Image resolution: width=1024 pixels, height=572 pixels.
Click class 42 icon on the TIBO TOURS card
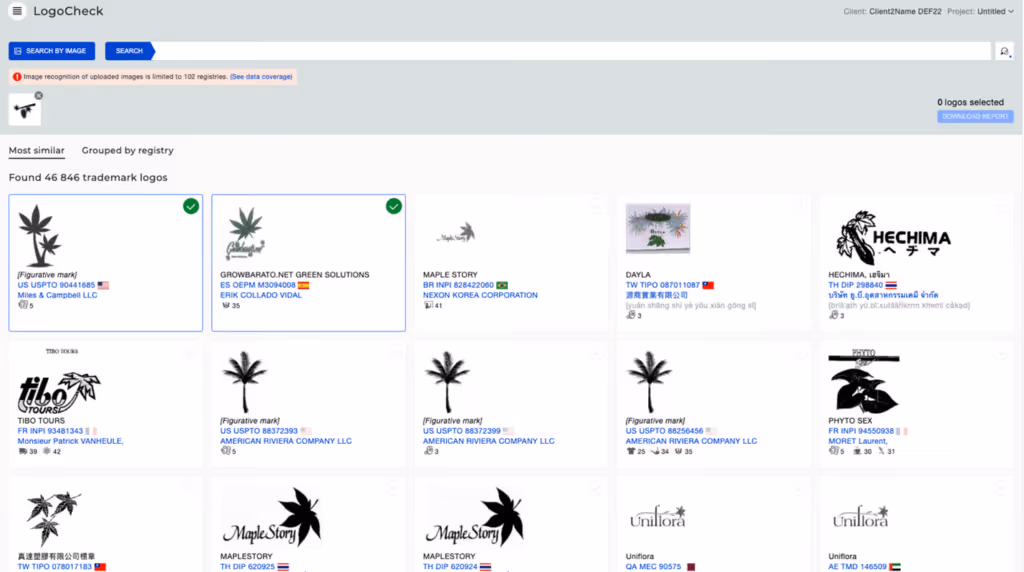pyautogui.click(x=46, y=451)
